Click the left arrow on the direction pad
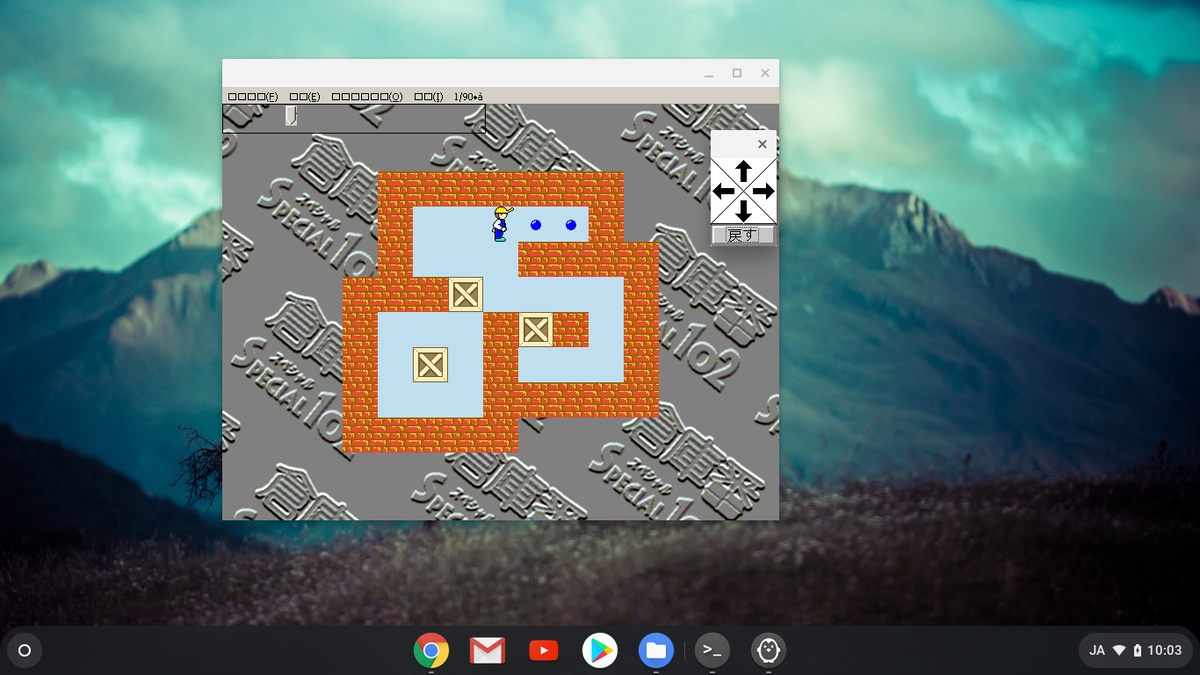The width and height of the screenshot is (1200, 675). [723, 191]
